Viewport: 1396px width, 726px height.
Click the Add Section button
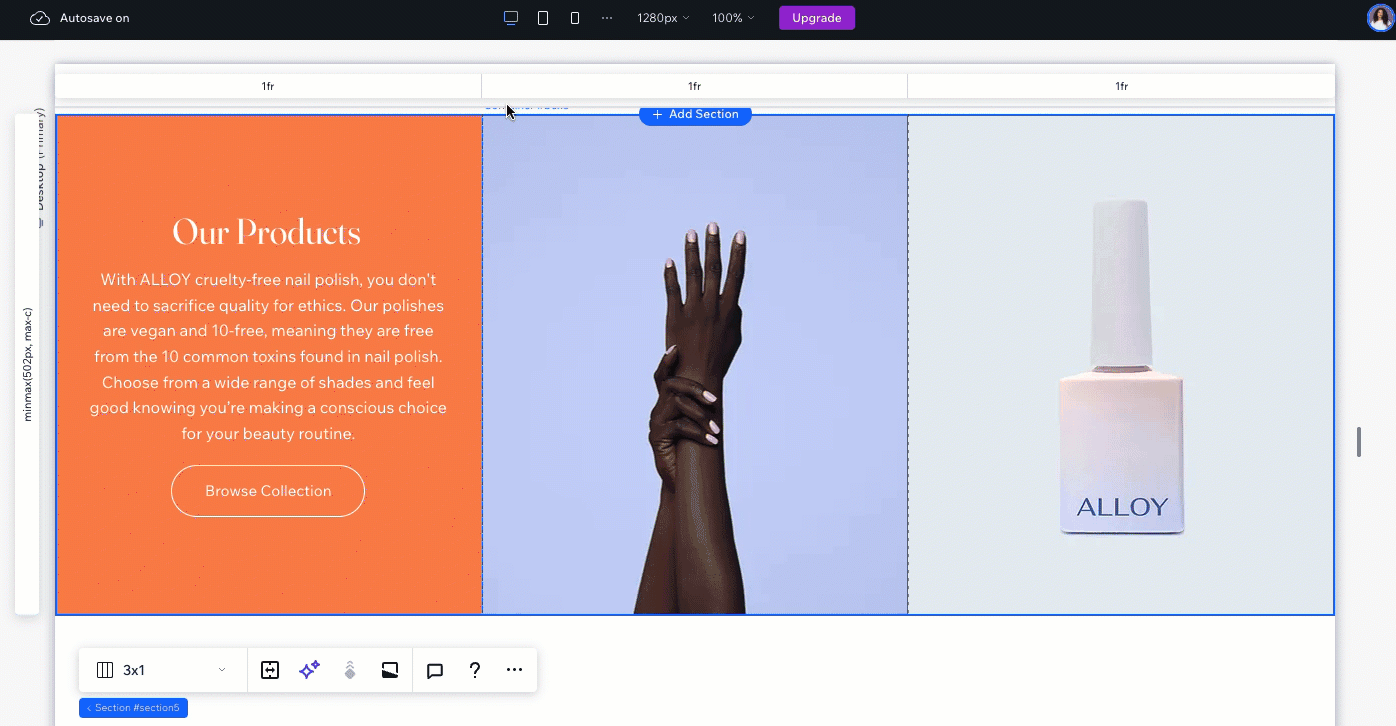pos(695,115)
